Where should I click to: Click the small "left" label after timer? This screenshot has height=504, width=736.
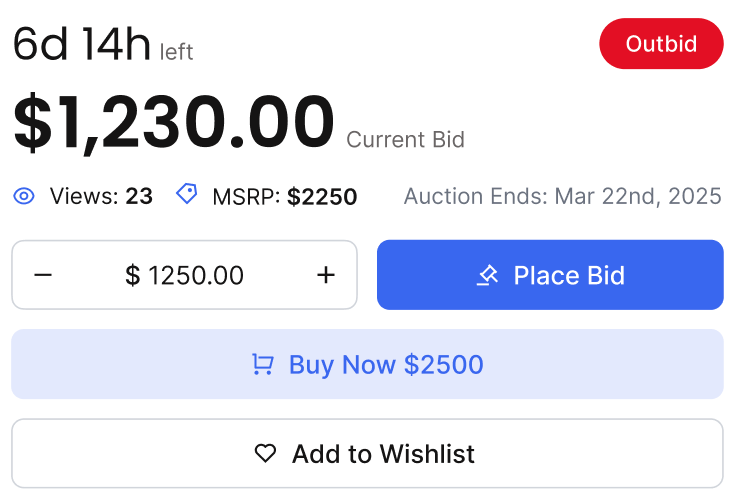pos(176,52)
